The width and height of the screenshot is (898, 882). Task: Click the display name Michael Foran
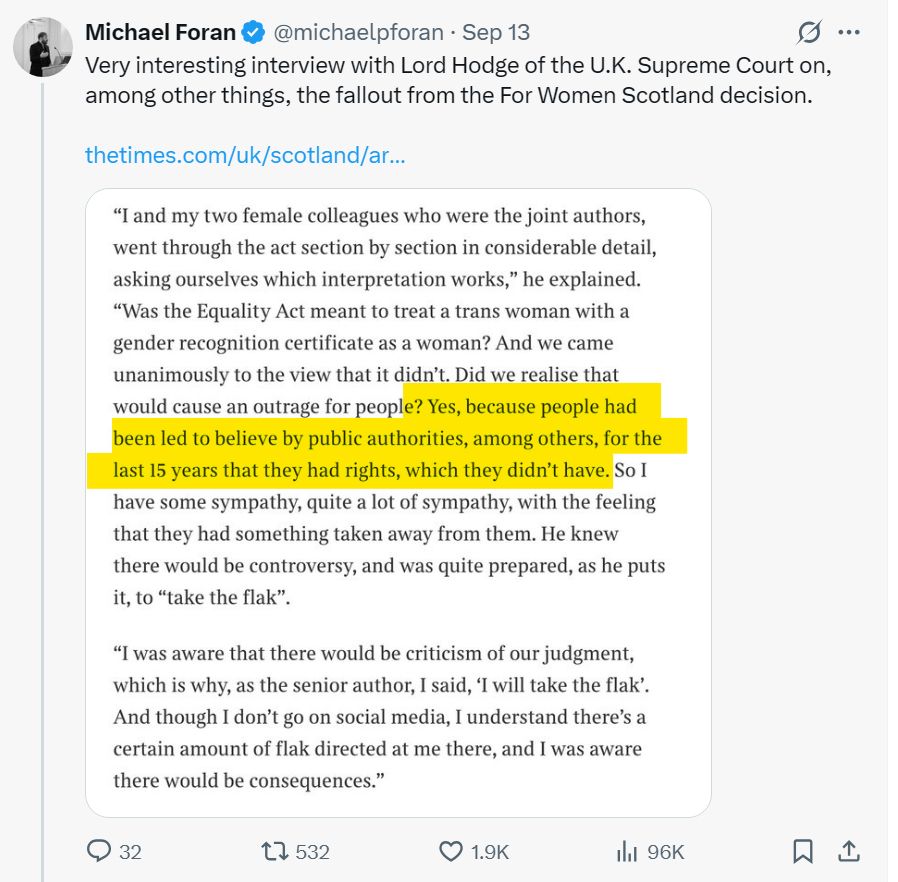pyautogui.click(x=160, y=33)
